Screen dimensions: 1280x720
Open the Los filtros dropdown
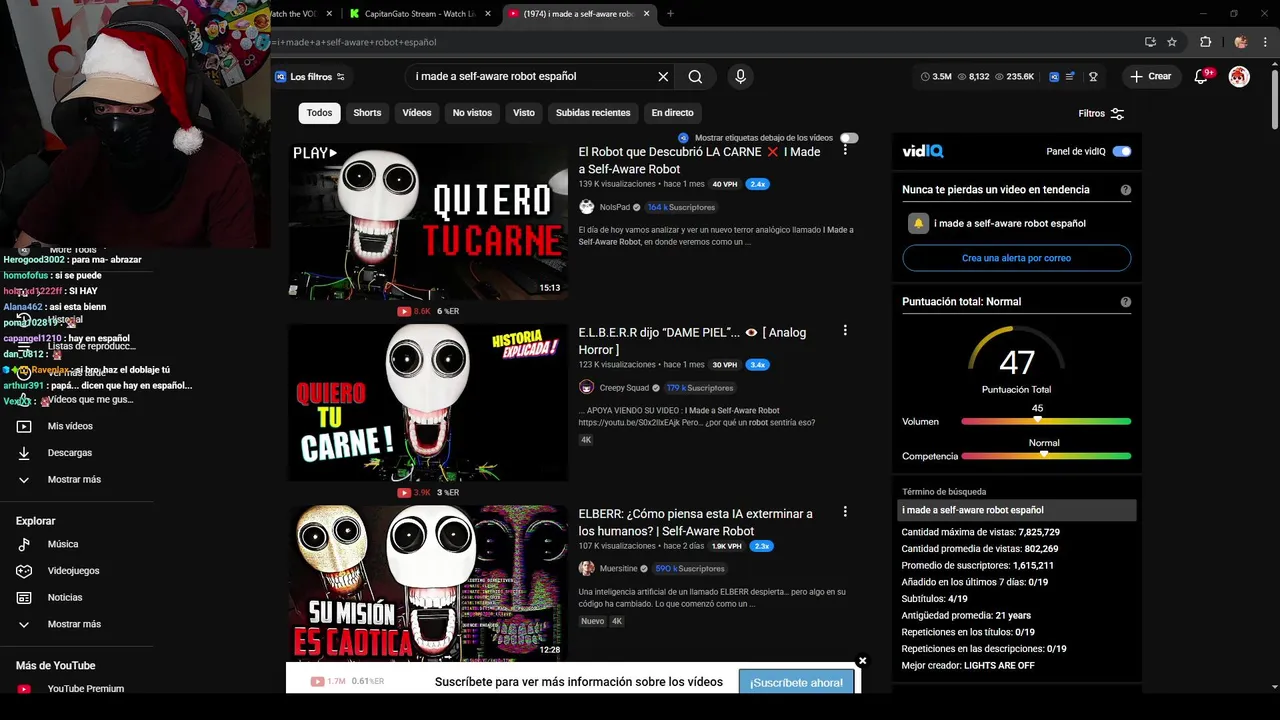tap(311, 77)
